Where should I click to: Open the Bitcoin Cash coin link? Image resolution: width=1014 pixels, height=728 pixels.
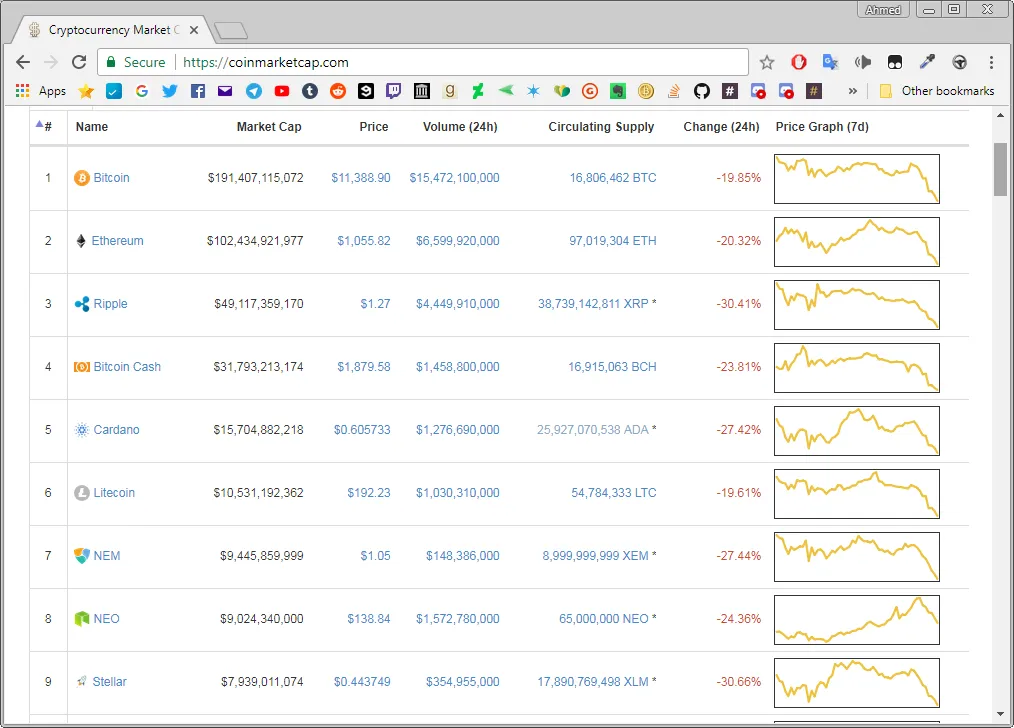[127, 367]
